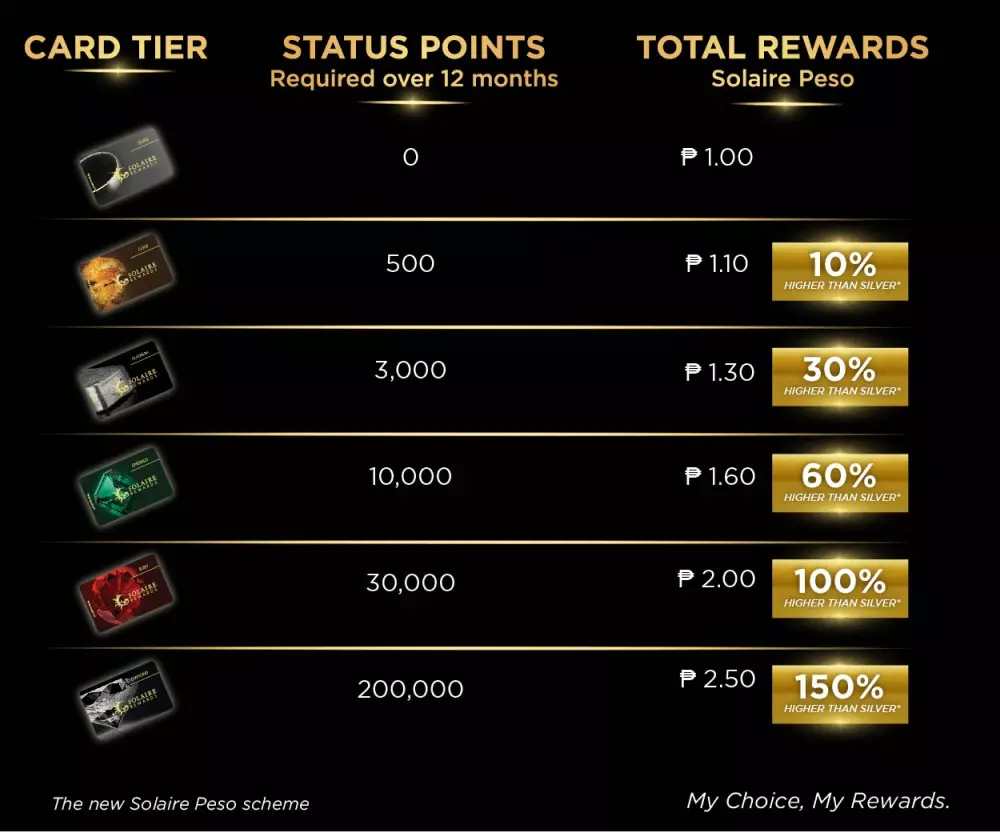
Task: Select the 60% Higher Than Silver badge
Action: point(840,483)
